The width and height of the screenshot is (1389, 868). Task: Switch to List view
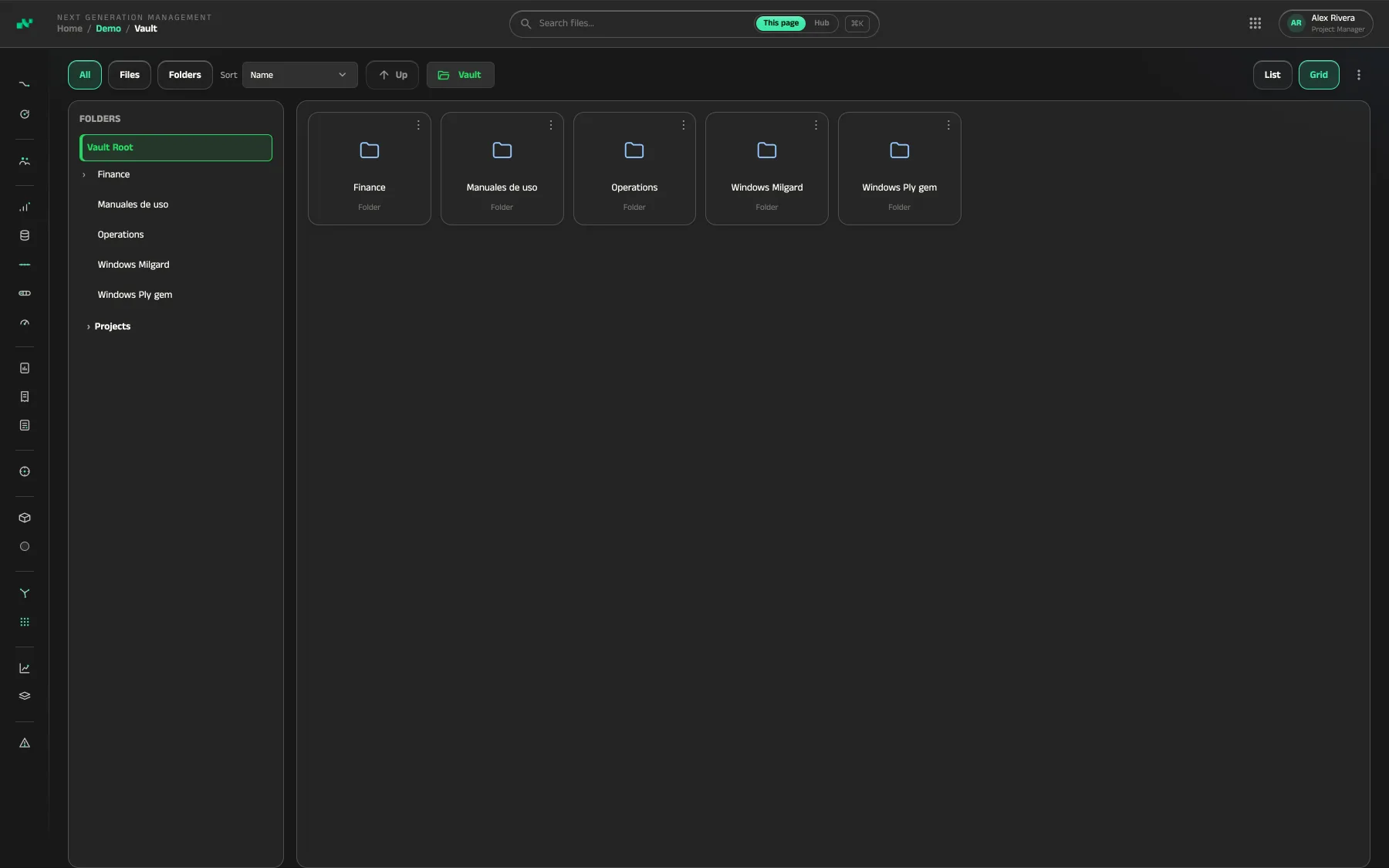click(1272, 75)
